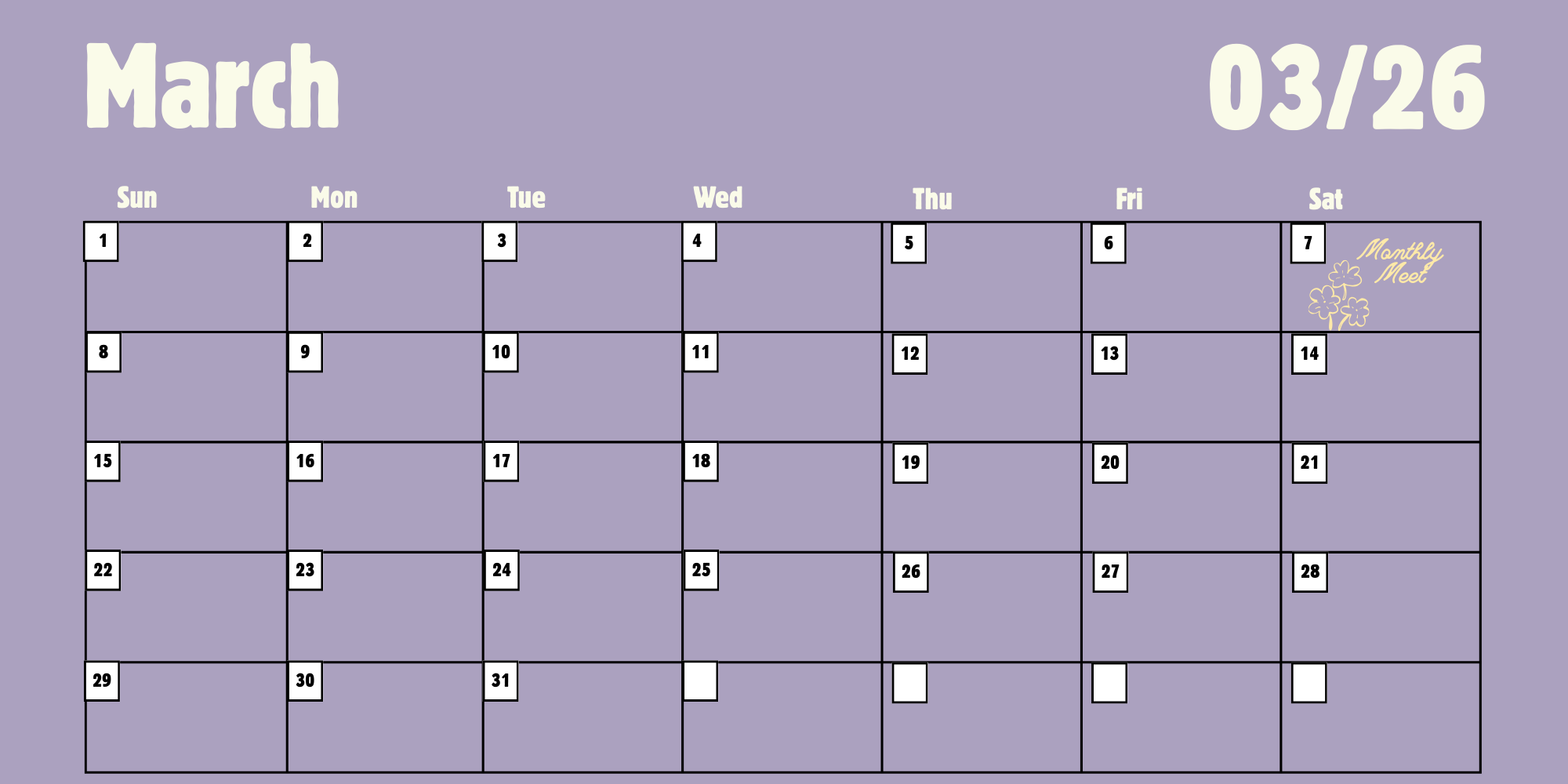Select the Sun column header

click(x=137, y=198)
